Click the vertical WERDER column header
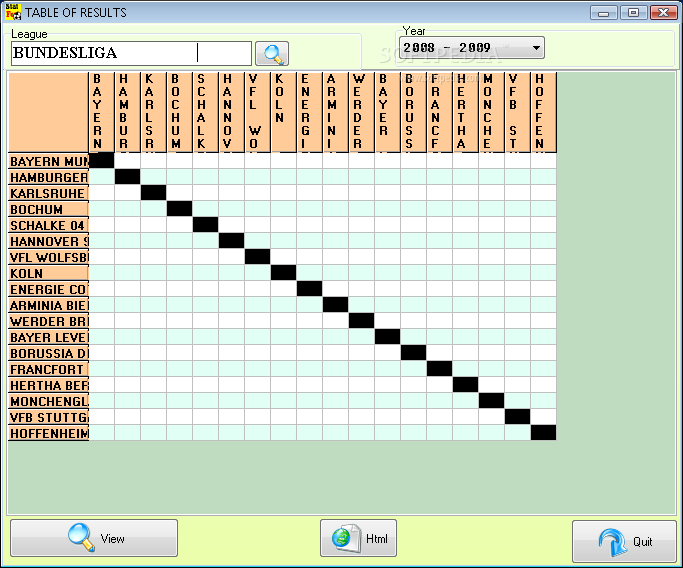The height and width of the screenshot is (568, 683). click(362, 112)
